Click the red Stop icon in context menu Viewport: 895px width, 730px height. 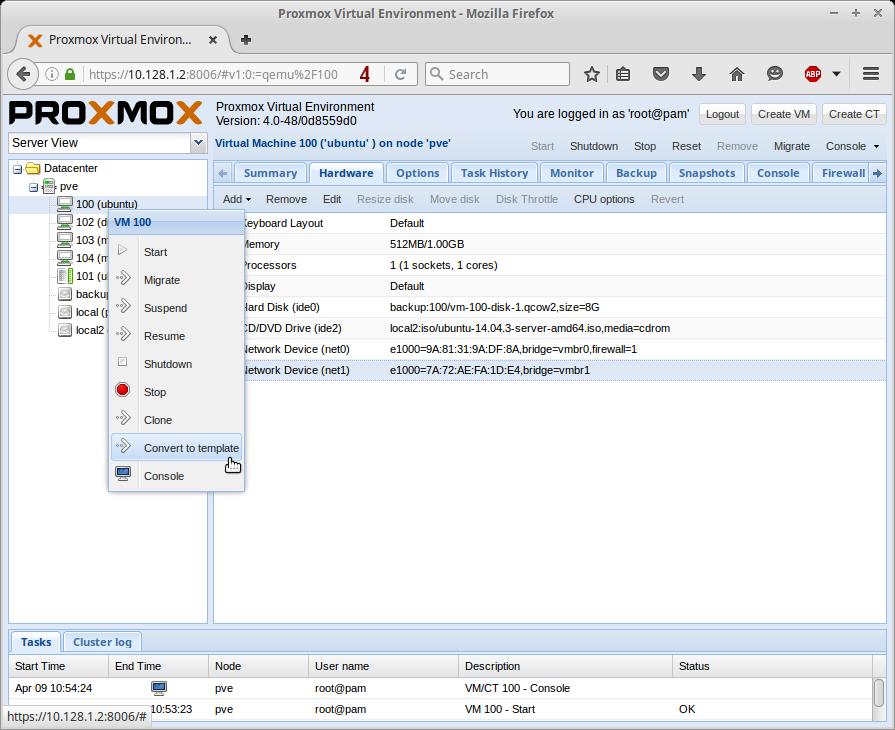(123, 391)
